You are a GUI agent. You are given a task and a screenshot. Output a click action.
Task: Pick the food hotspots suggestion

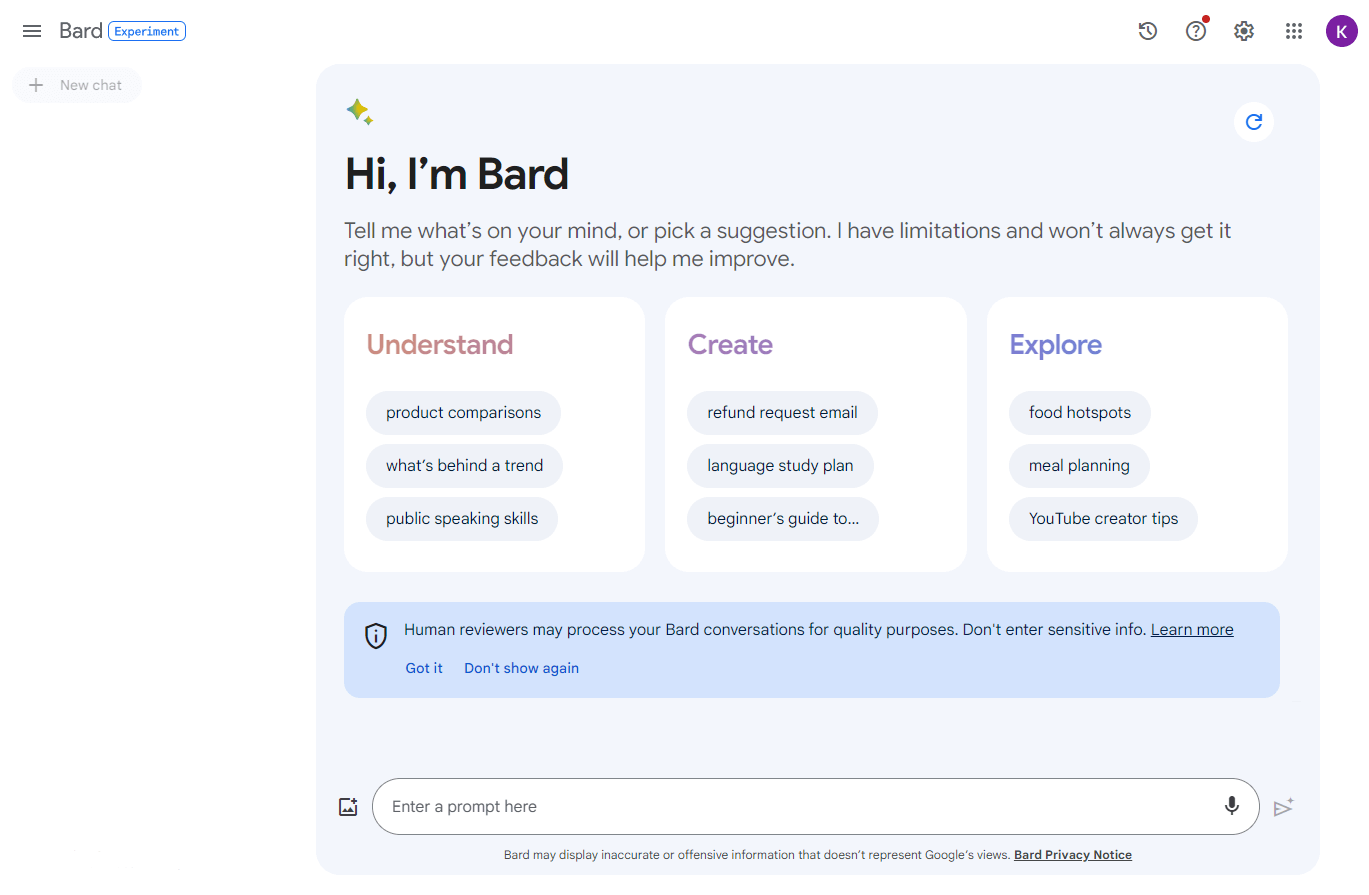[x=1080, y=413]
